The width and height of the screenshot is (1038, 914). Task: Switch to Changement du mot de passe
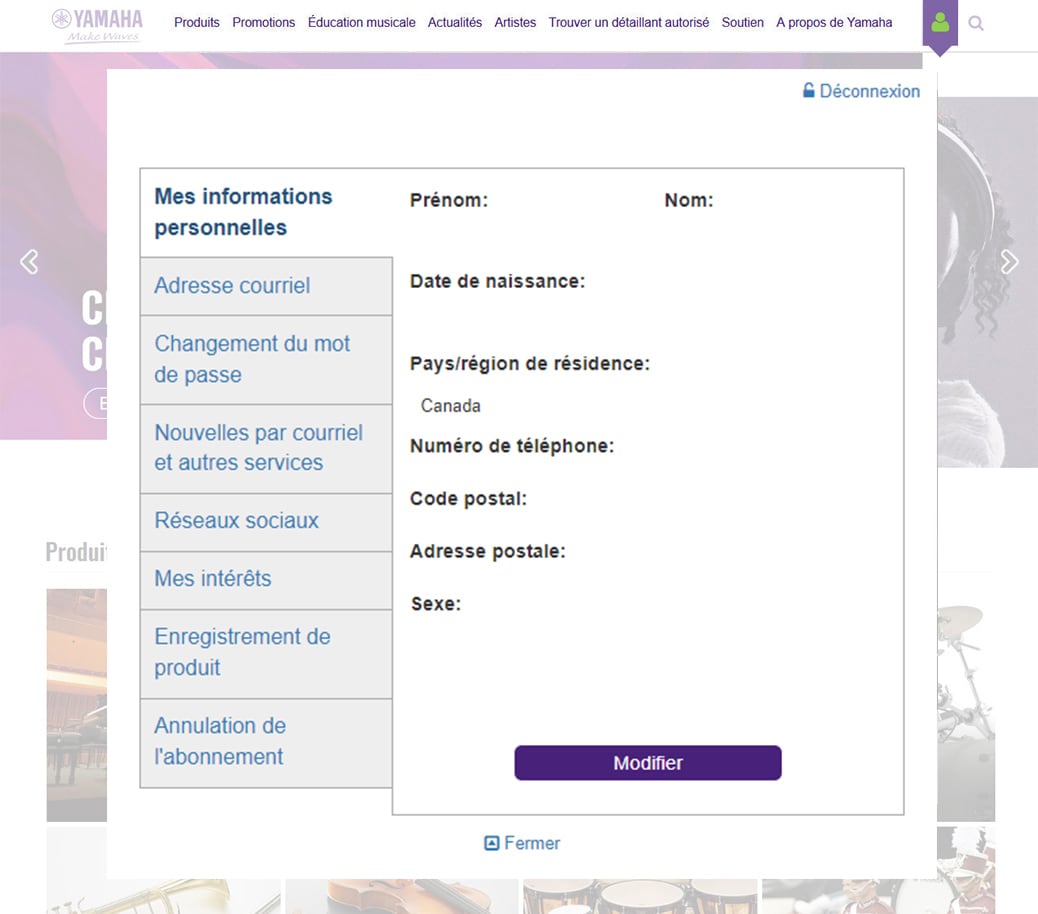tap(251, 358)
